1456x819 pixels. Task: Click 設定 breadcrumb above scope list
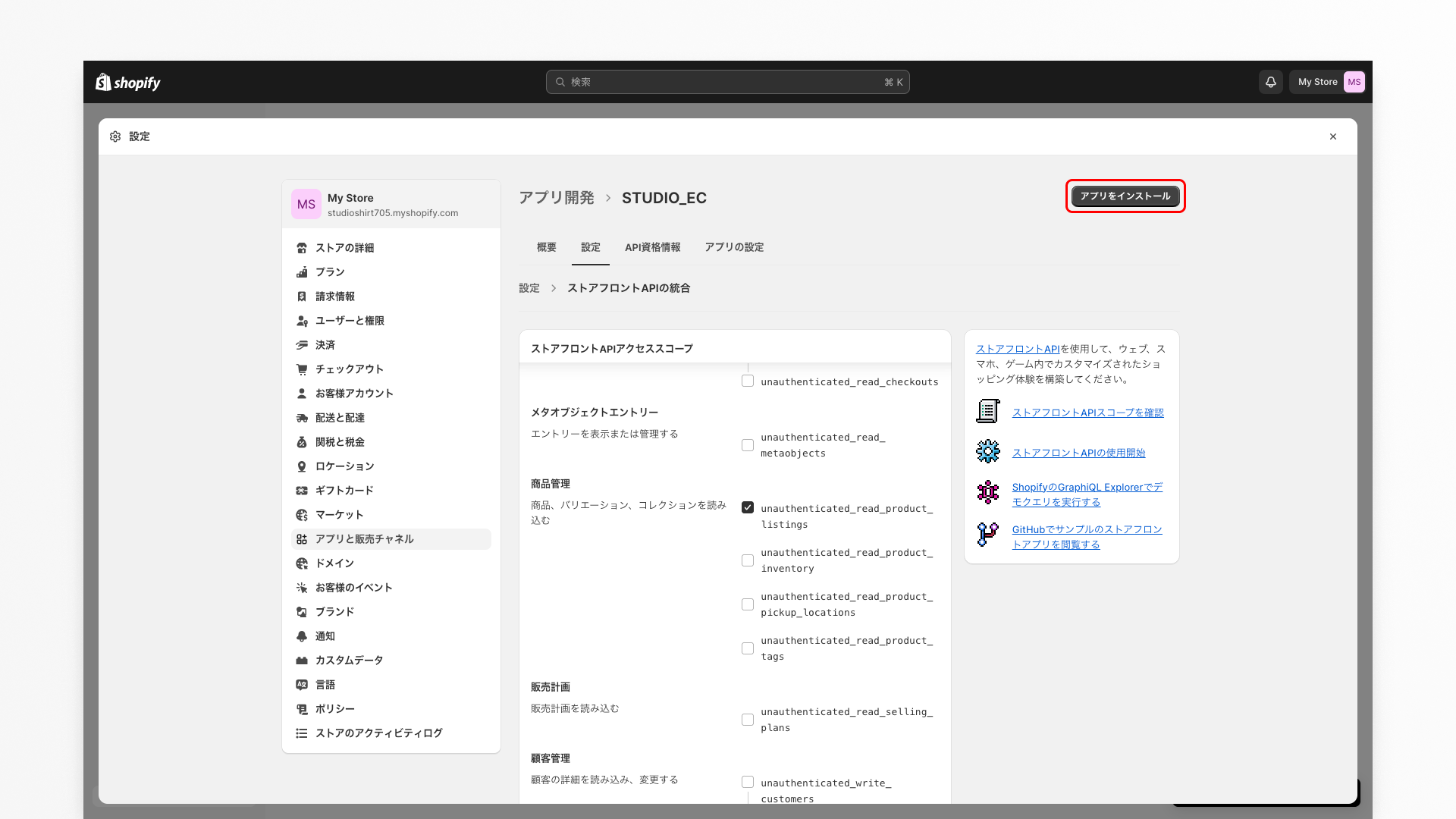(529, 288)
